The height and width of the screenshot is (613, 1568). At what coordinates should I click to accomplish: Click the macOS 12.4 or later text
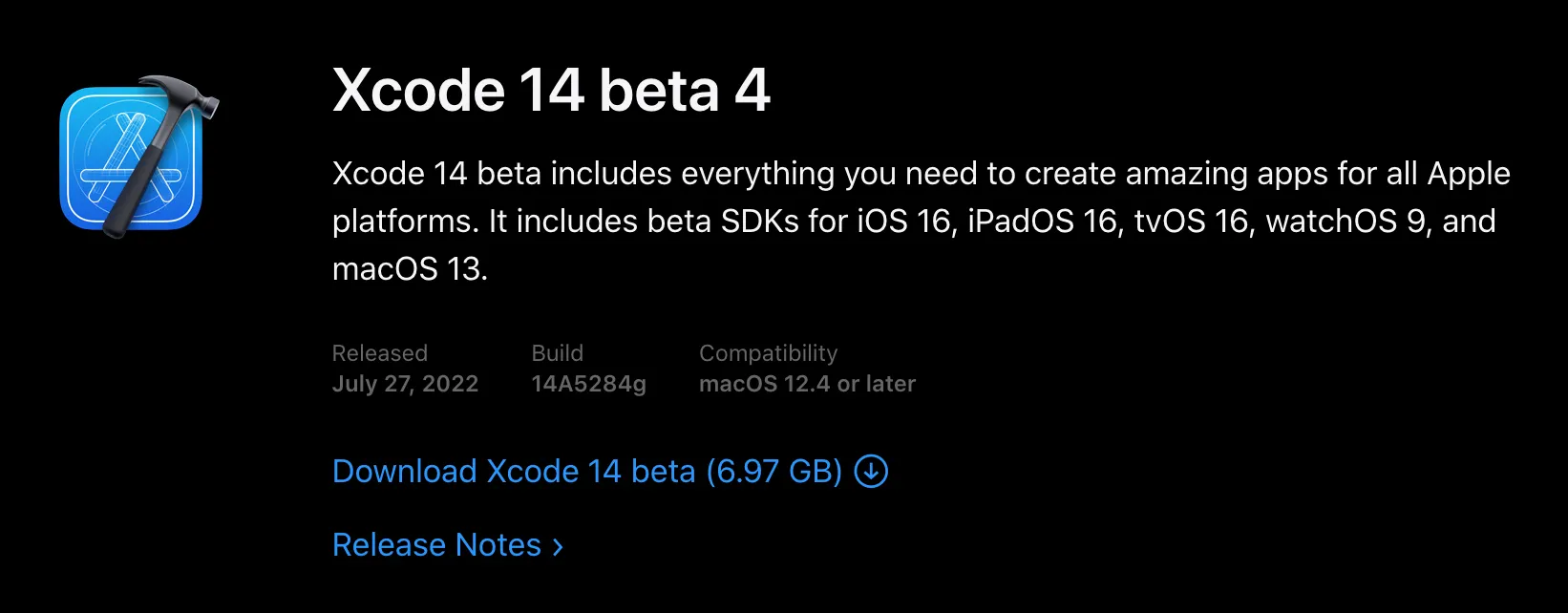click(807, 384)
